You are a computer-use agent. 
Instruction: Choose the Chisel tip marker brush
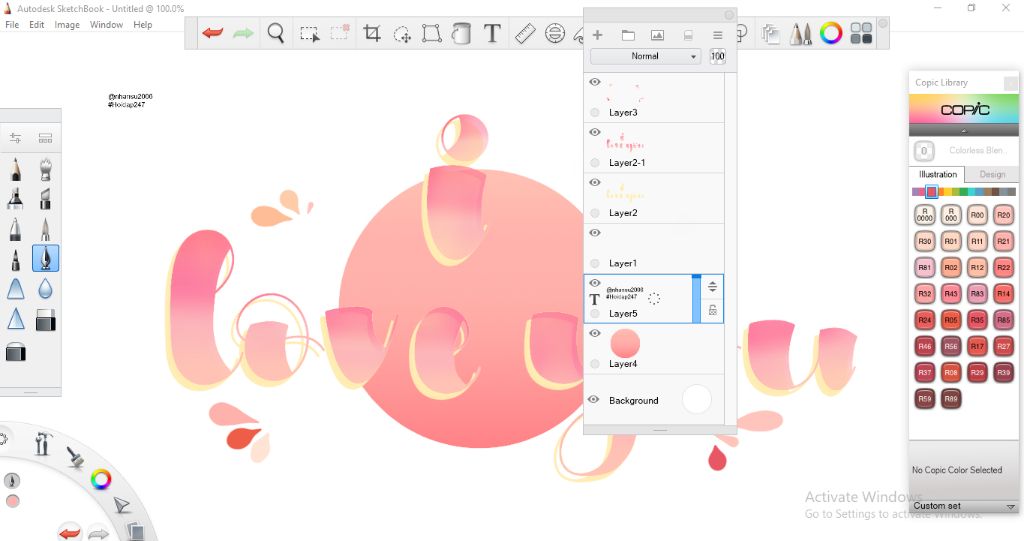point(45,199)
